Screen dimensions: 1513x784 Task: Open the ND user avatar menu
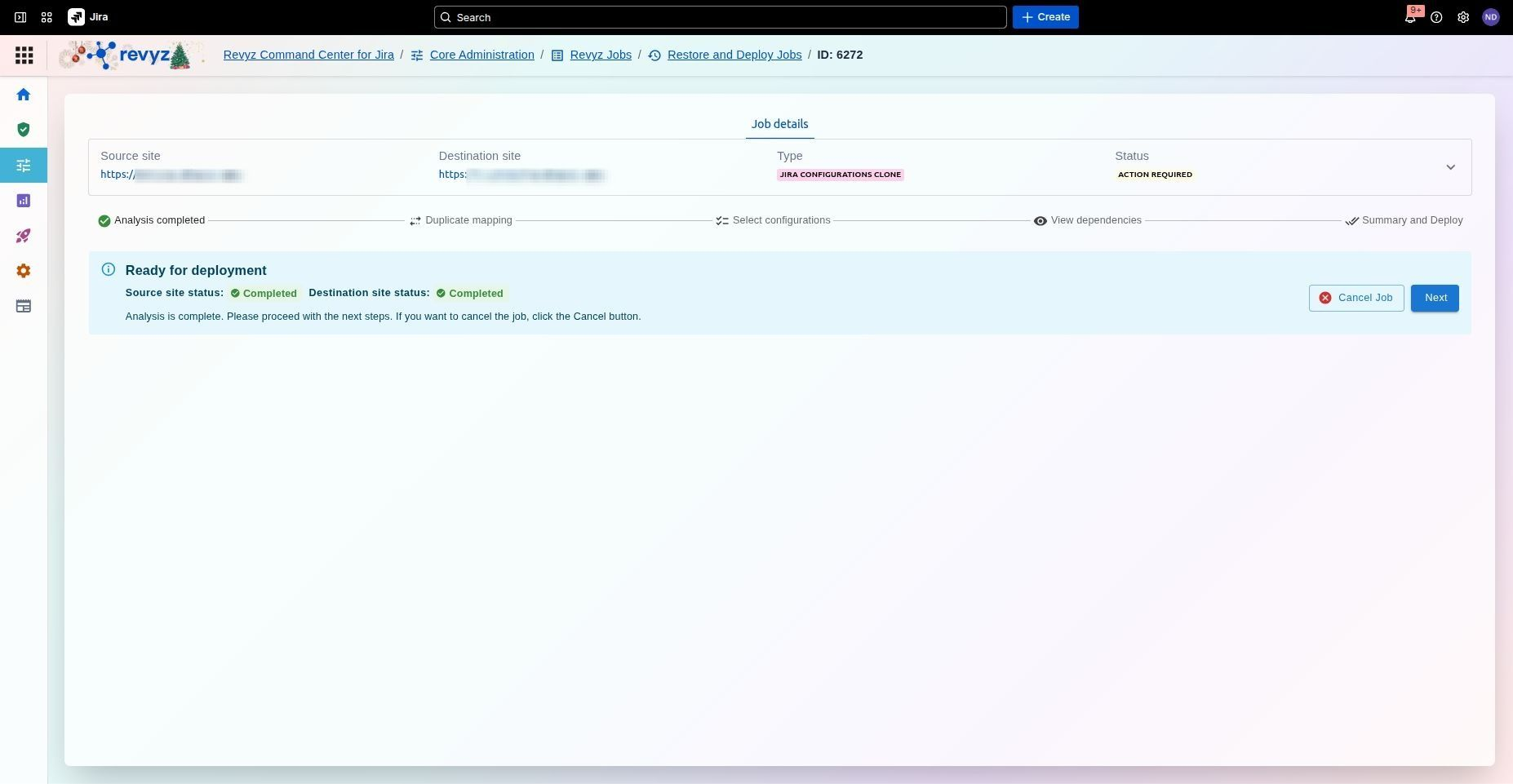[1490, 17]
